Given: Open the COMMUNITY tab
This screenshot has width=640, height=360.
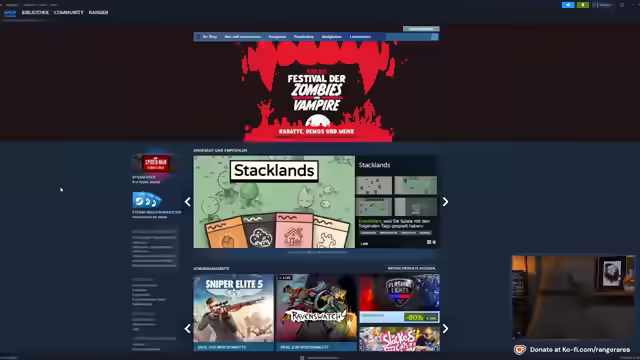Looking at the screenshot, I should (x=69, y=13).
